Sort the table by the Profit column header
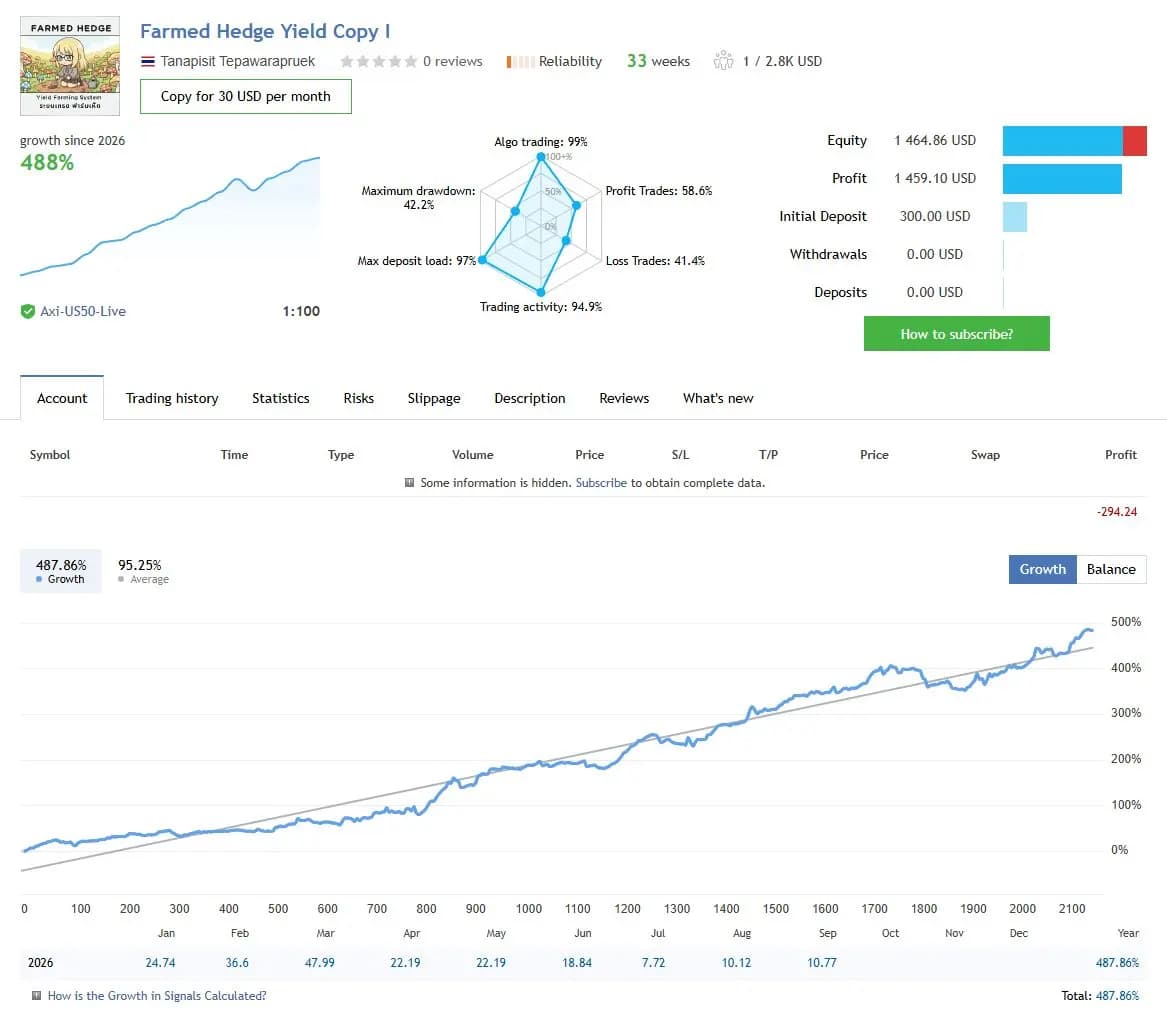The image size is (1167, 1027). 1121,455
